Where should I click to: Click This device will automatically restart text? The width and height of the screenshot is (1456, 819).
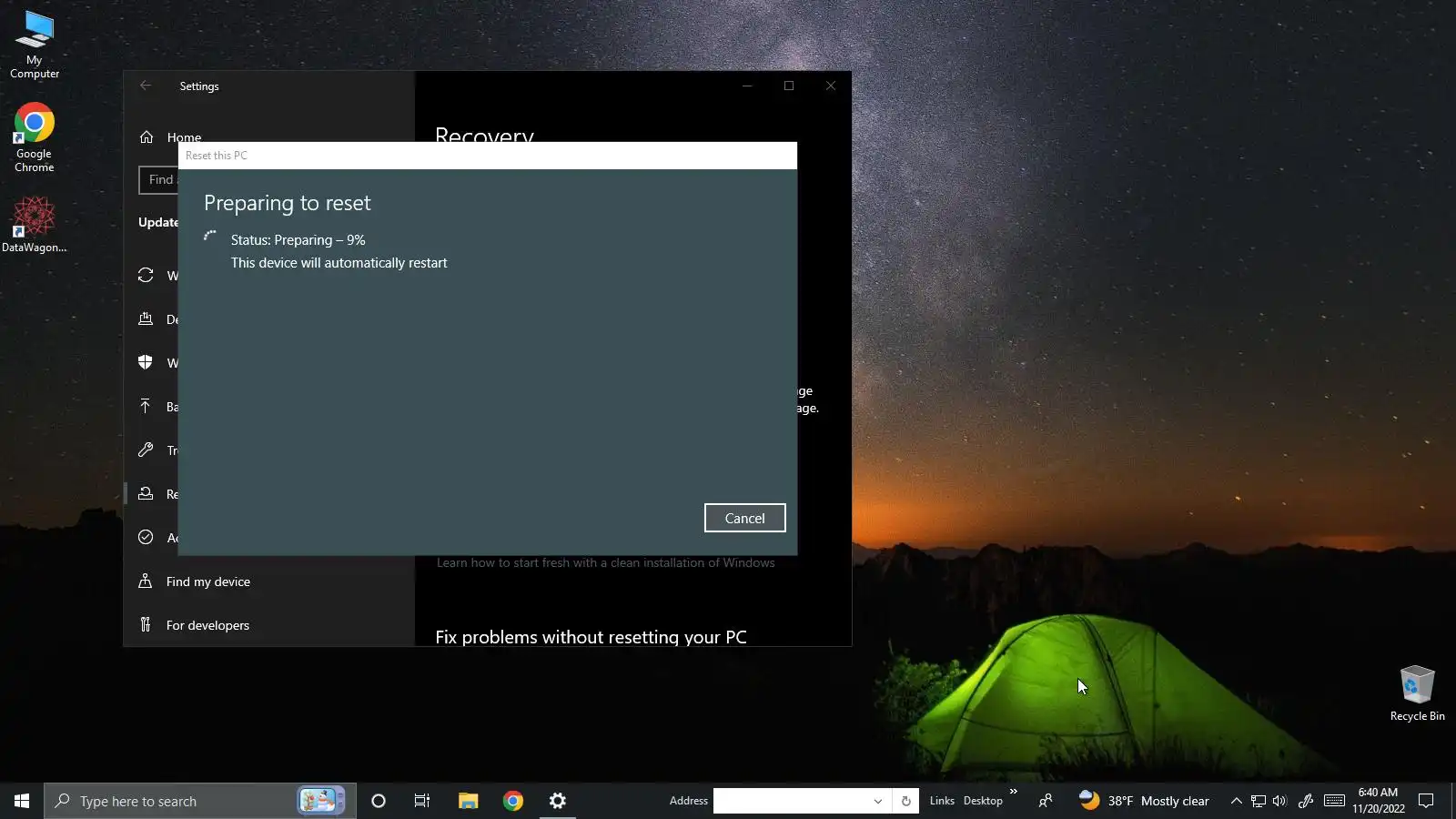pos(339,263)
